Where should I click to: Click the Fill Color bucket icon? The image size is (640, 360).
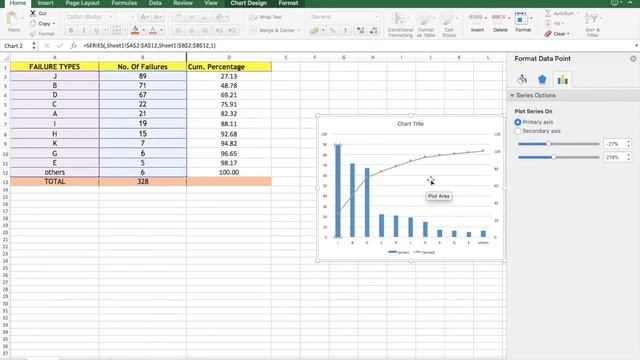point(135,30)
